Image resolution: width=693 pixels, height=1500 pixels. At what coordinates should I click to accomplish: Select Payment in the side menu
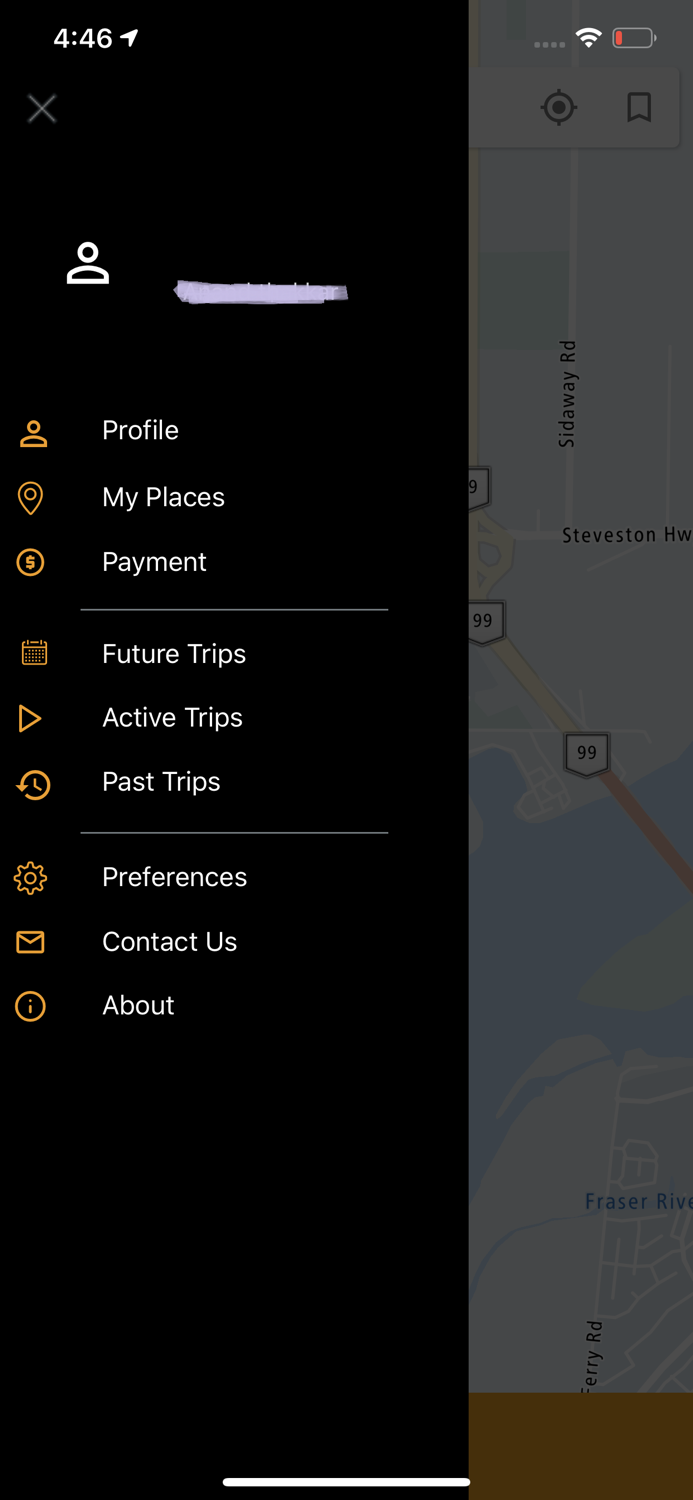(154, 562)
